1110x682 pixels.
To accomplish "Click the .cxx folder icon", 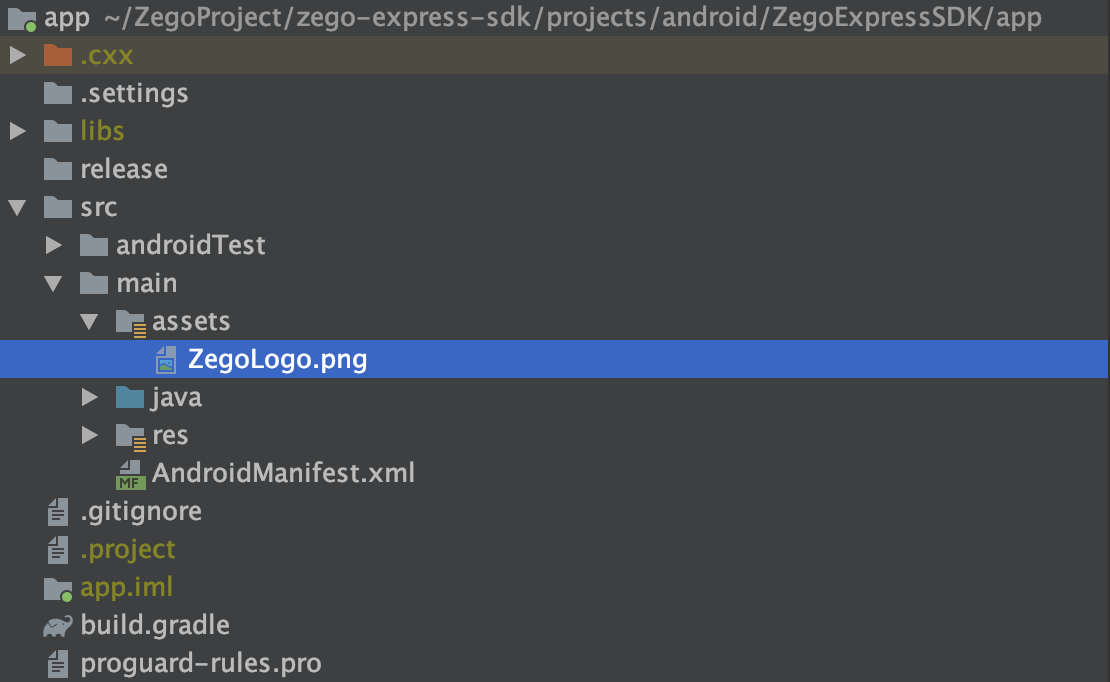I will tap(58, 55).
